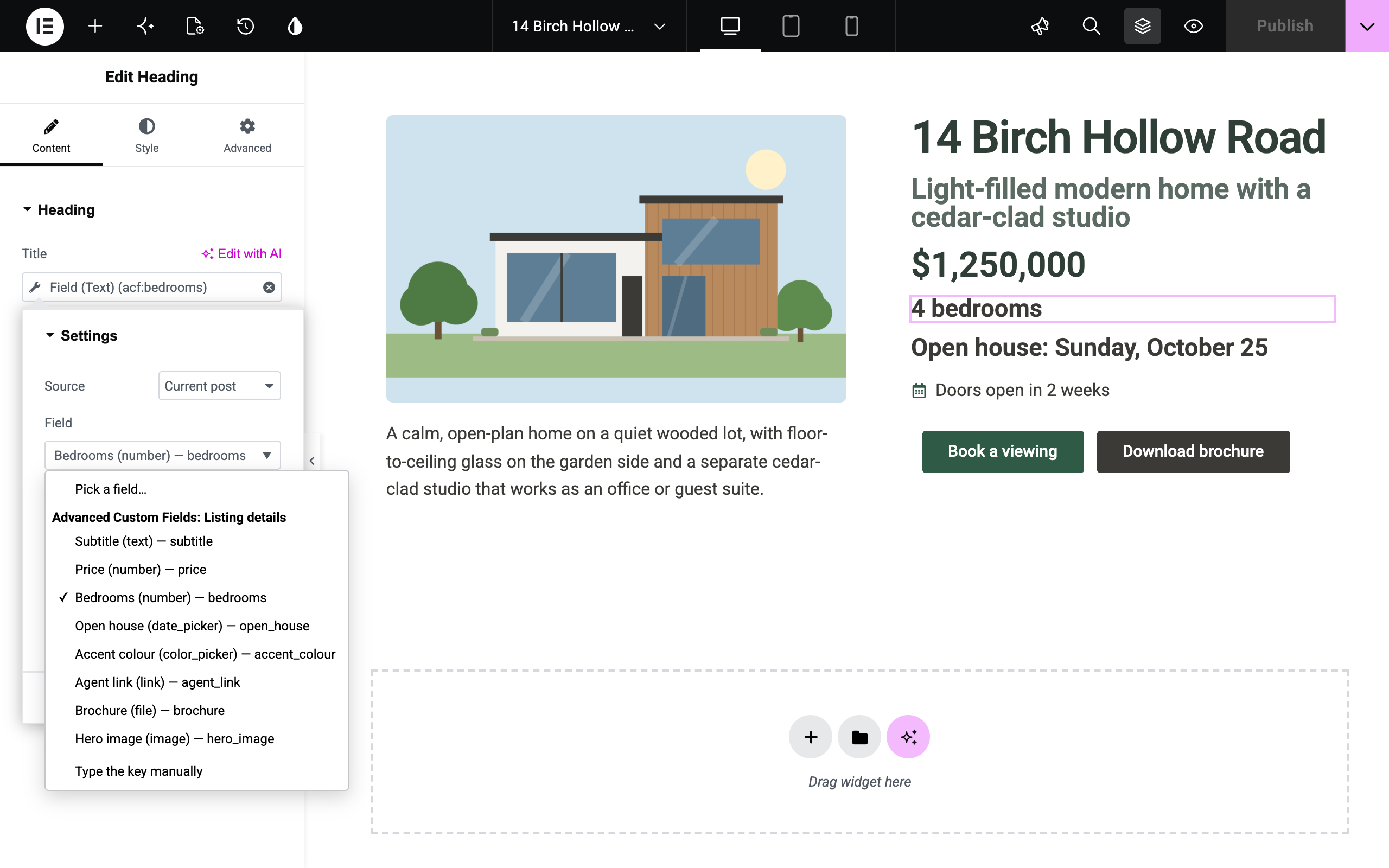Switch to the Style tab
Viewport: 1389px width, 868px height.
146,136
